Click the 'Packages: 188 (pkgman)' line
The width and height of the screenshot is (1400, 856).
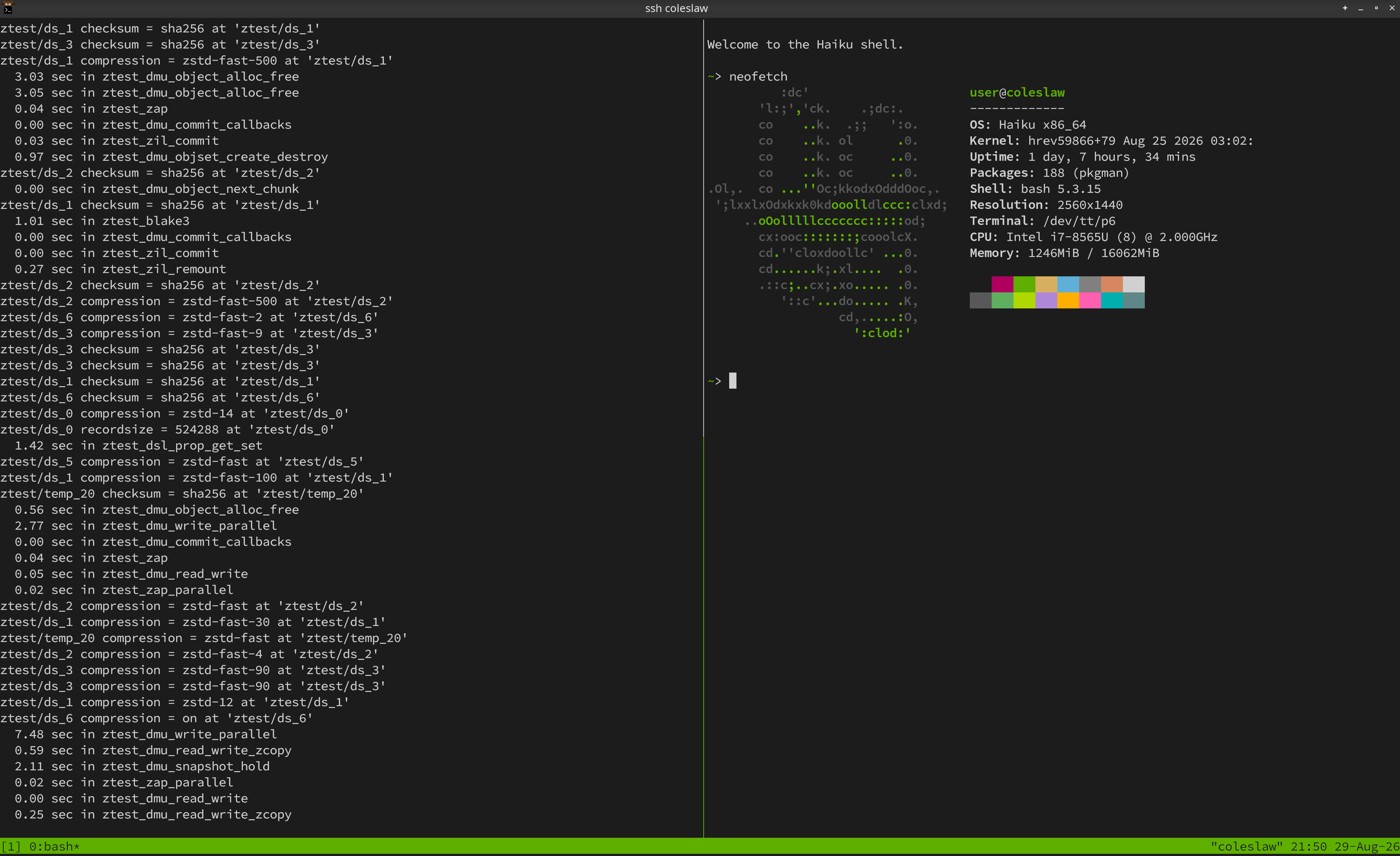[x=1049, y=172]
